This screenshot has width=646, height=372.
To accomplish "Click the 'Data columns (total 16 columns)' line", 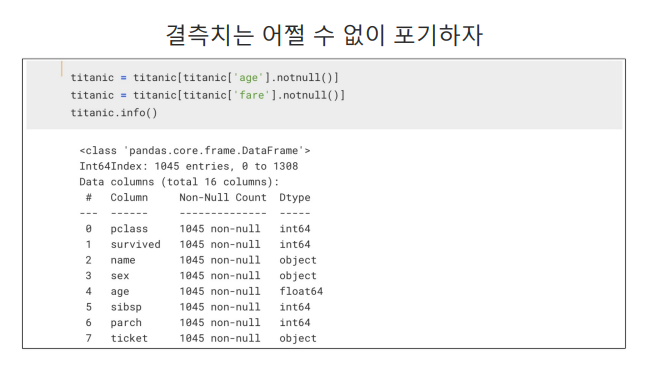I will coord(179,182).
